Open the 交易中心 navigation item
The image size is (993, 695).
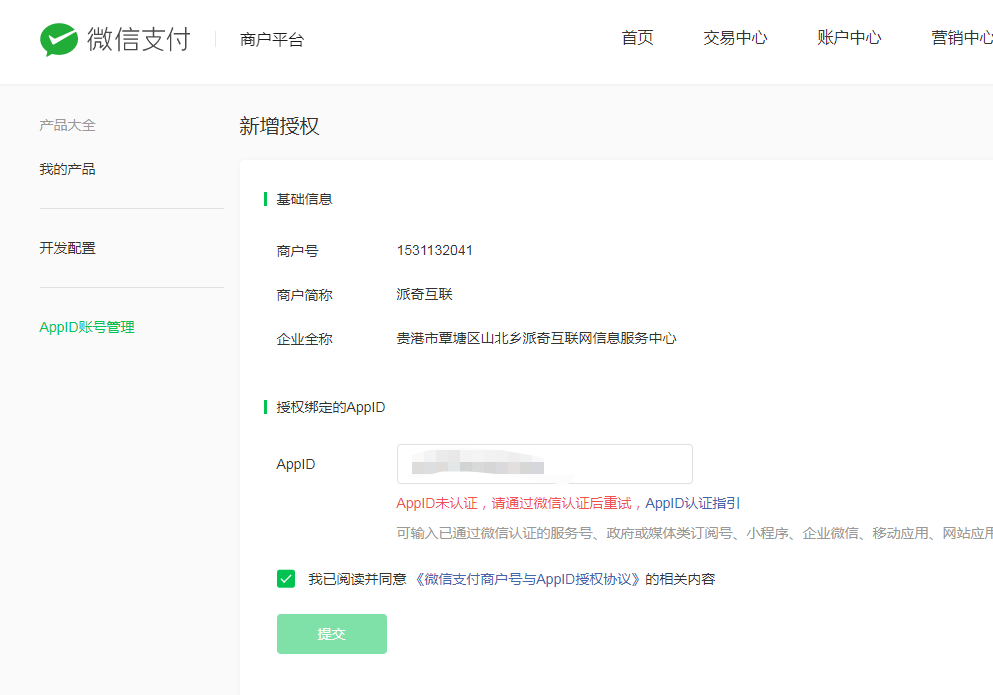(x=735, y=38)
